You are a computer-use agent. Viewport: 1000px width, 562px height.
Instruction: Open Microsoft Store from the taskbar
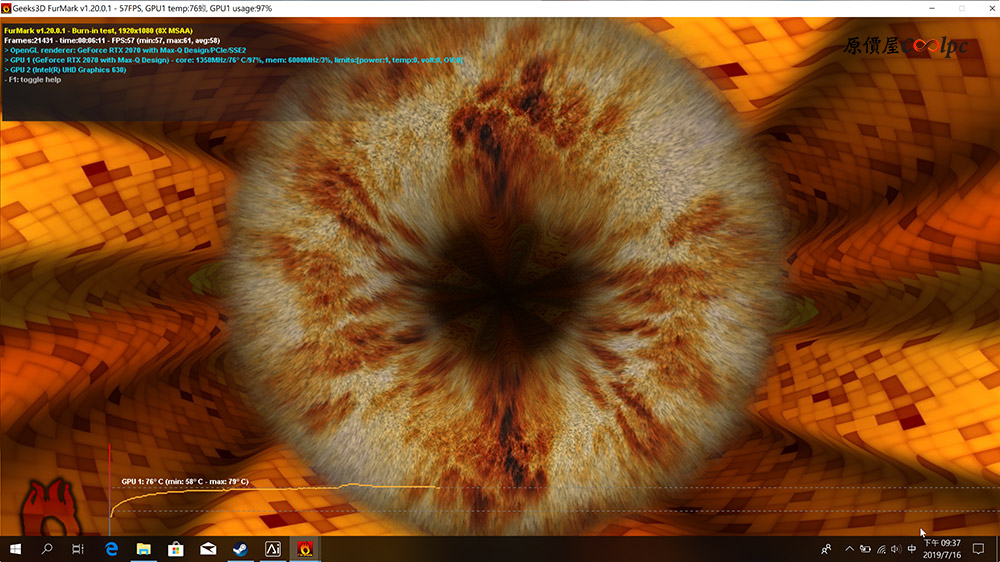tap(176, 549)
